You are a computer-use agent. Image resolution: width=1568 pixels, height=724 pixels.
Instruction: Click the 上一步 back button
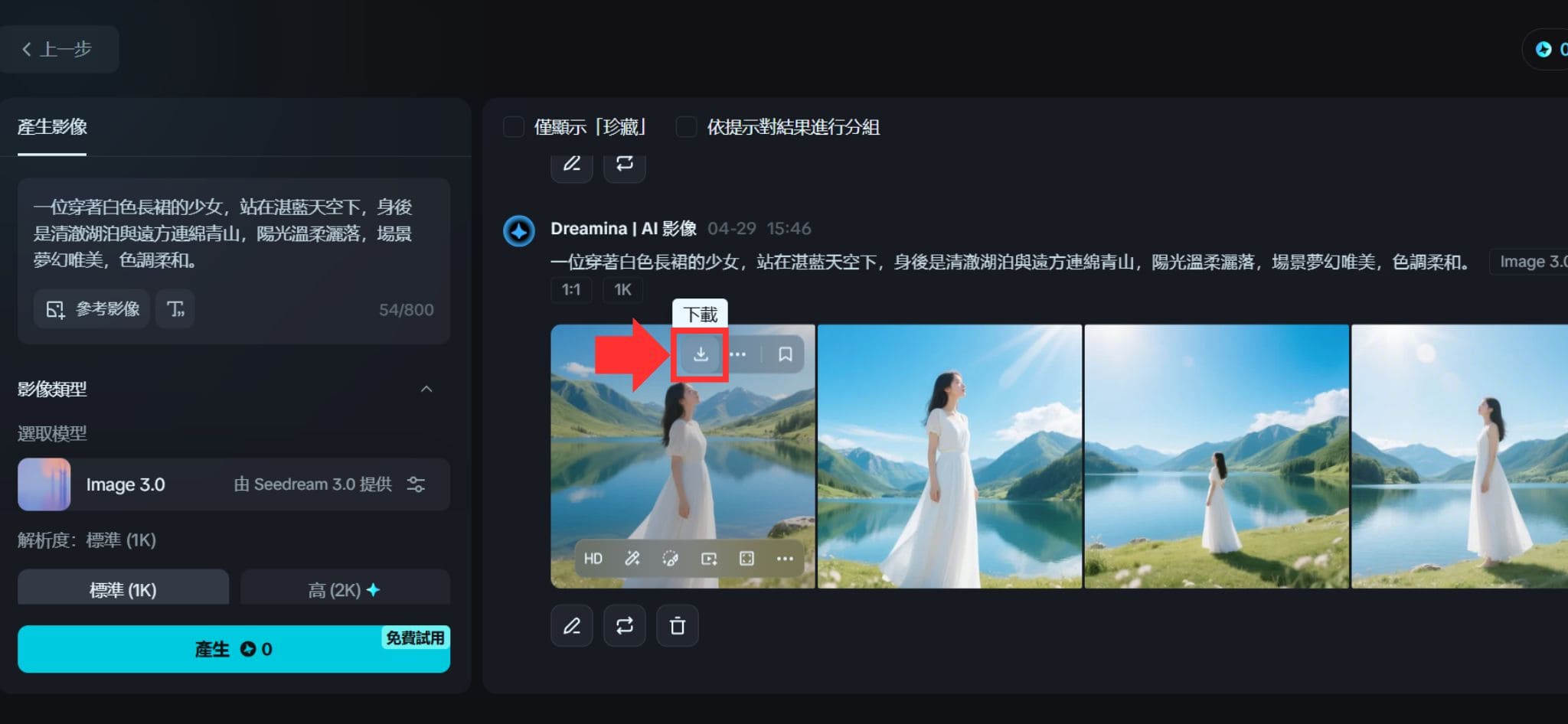pos(60,49)
